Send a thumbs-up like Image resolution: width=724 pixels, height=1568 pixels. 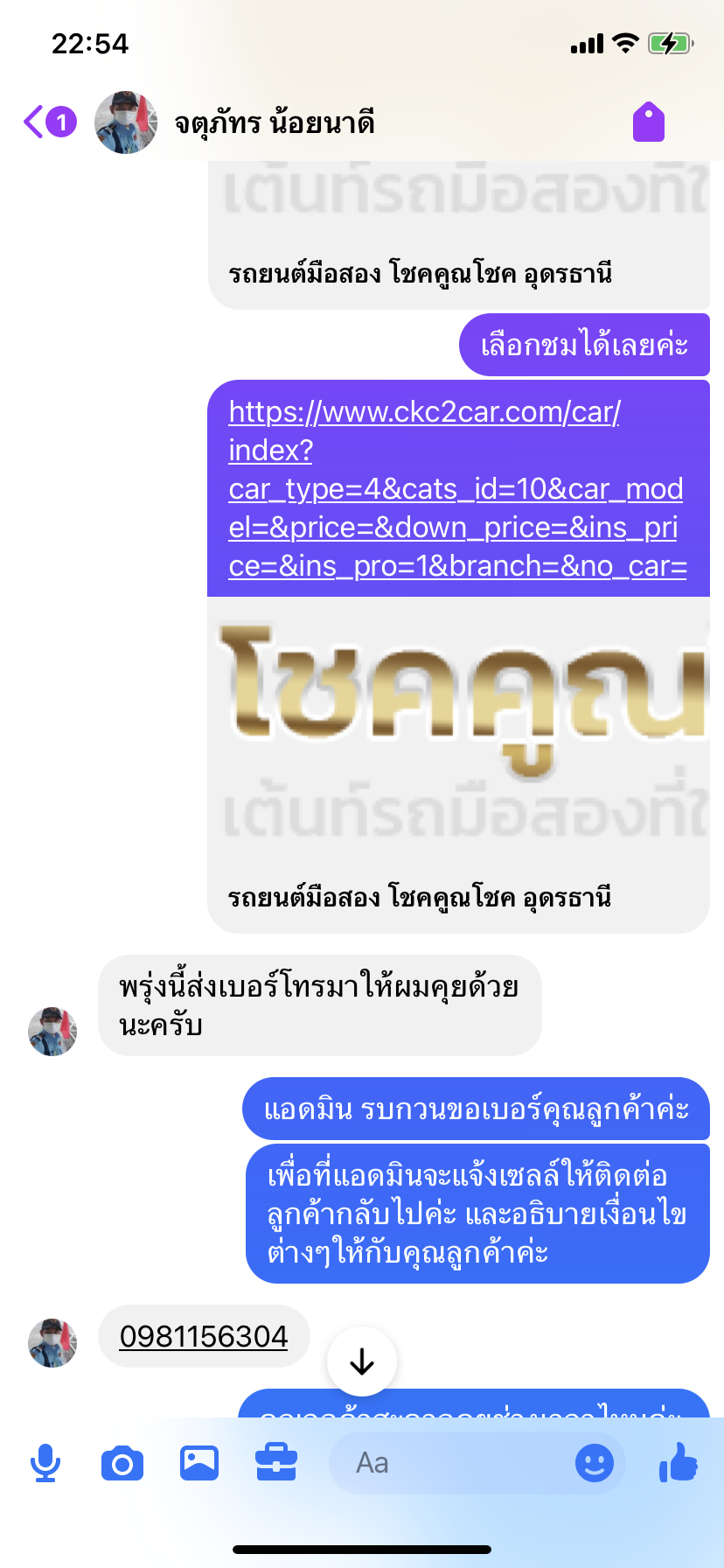679,1461
